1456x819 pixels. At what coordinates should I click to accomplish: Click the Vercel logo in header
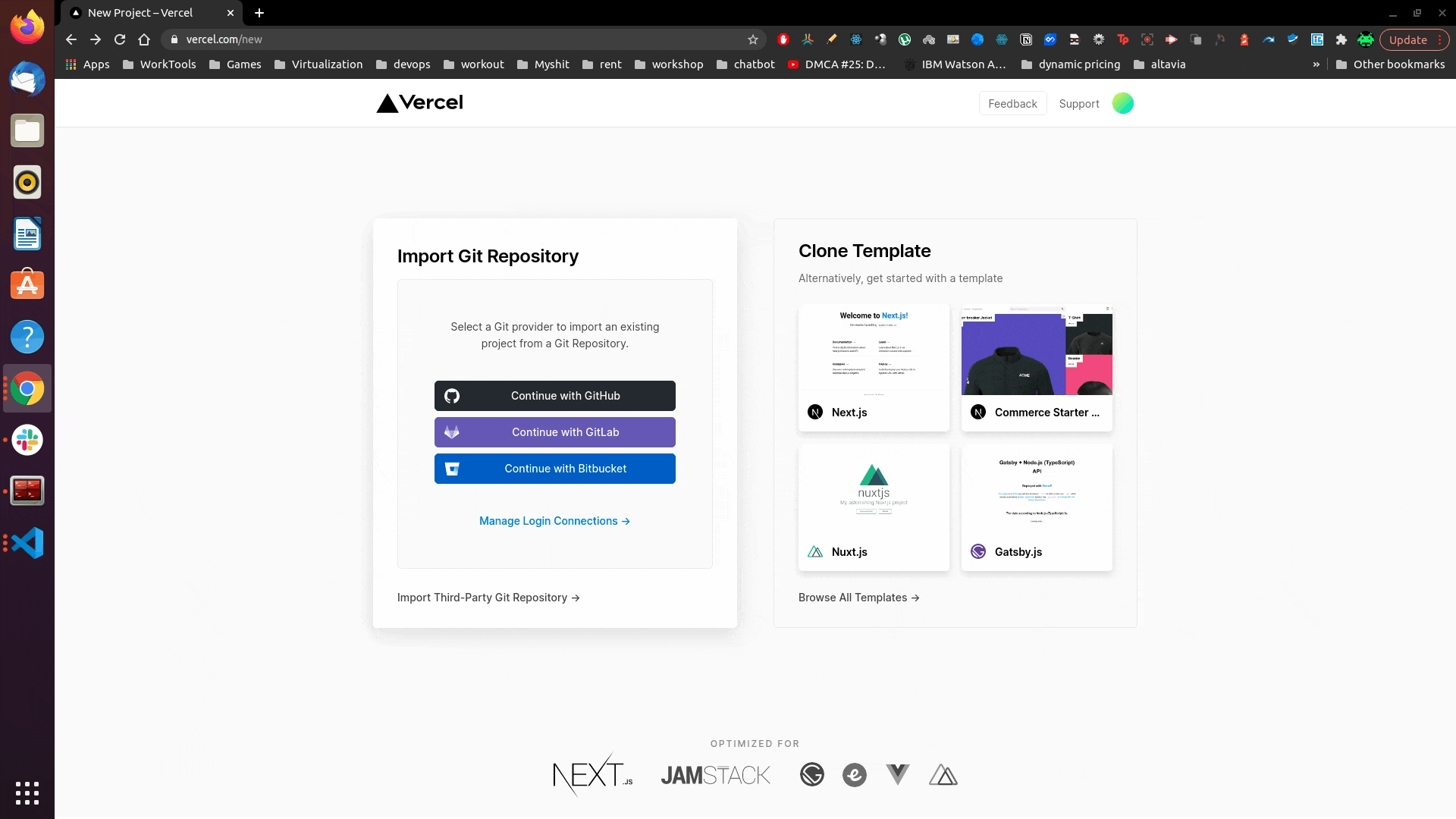(x=419, y=103)
